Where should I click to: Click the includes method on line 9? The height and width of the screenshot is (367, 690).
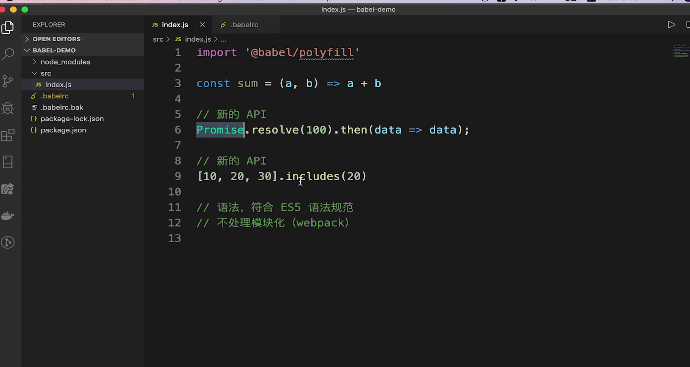click(x=313, y=176)
